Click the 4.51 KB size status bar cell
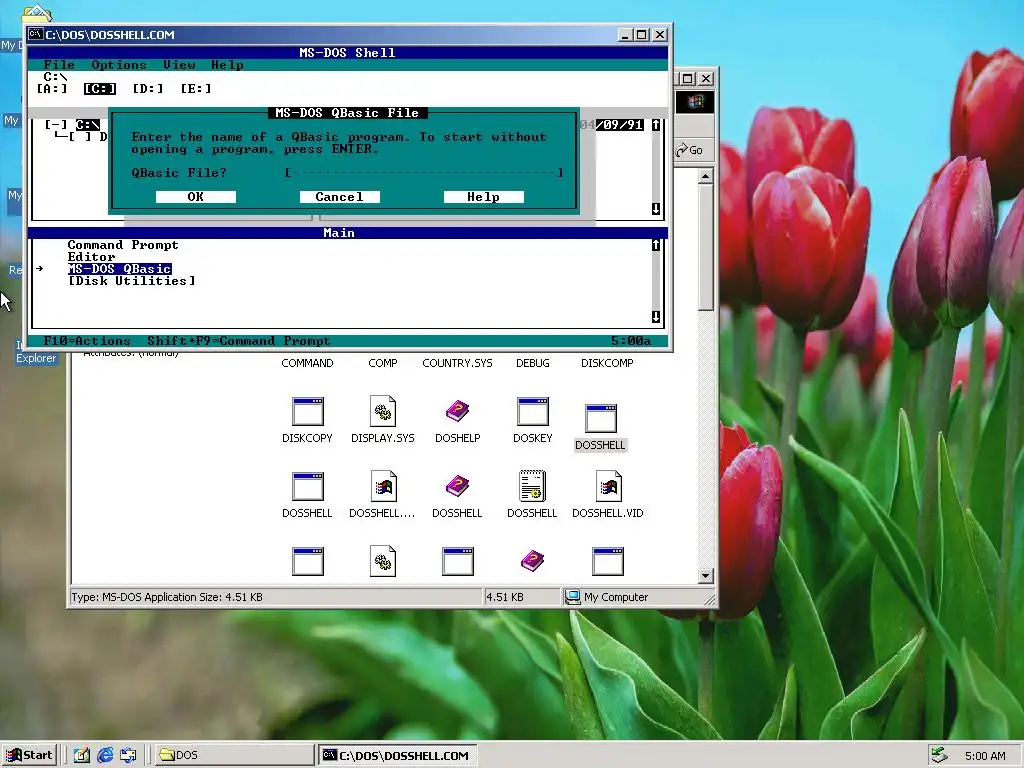Image resolution: width=1024 pixels, height=768 pixels. [x=522, y=597]
